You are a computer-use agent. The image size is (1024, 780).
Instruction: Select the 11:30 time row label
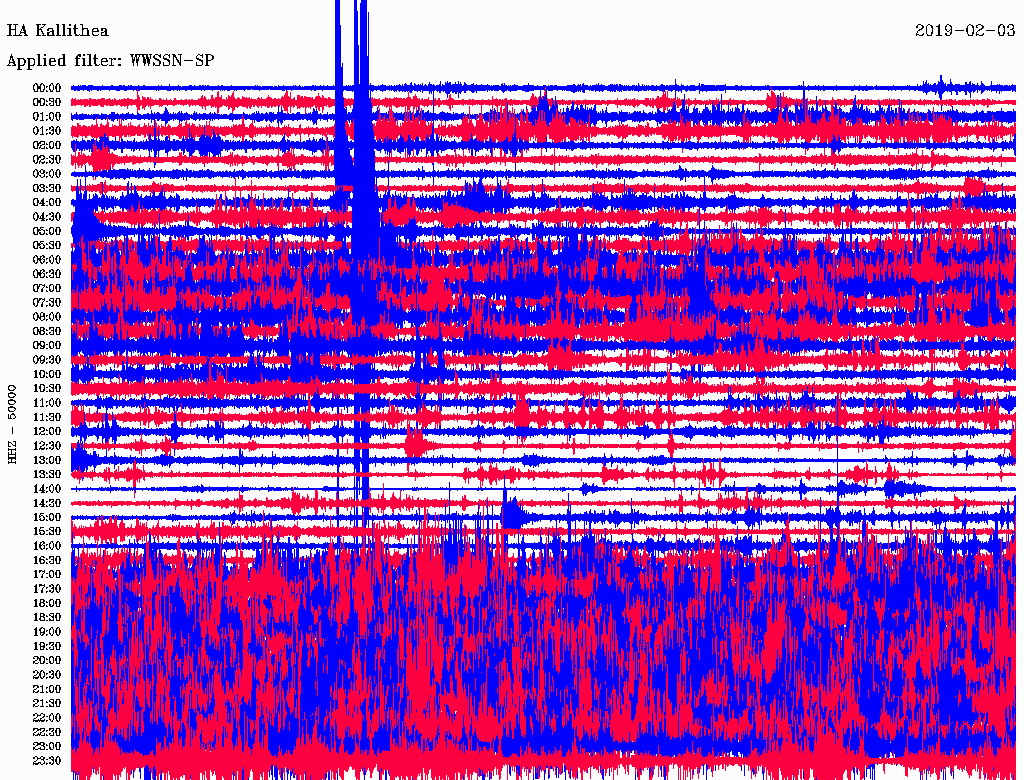click(47, 417)
